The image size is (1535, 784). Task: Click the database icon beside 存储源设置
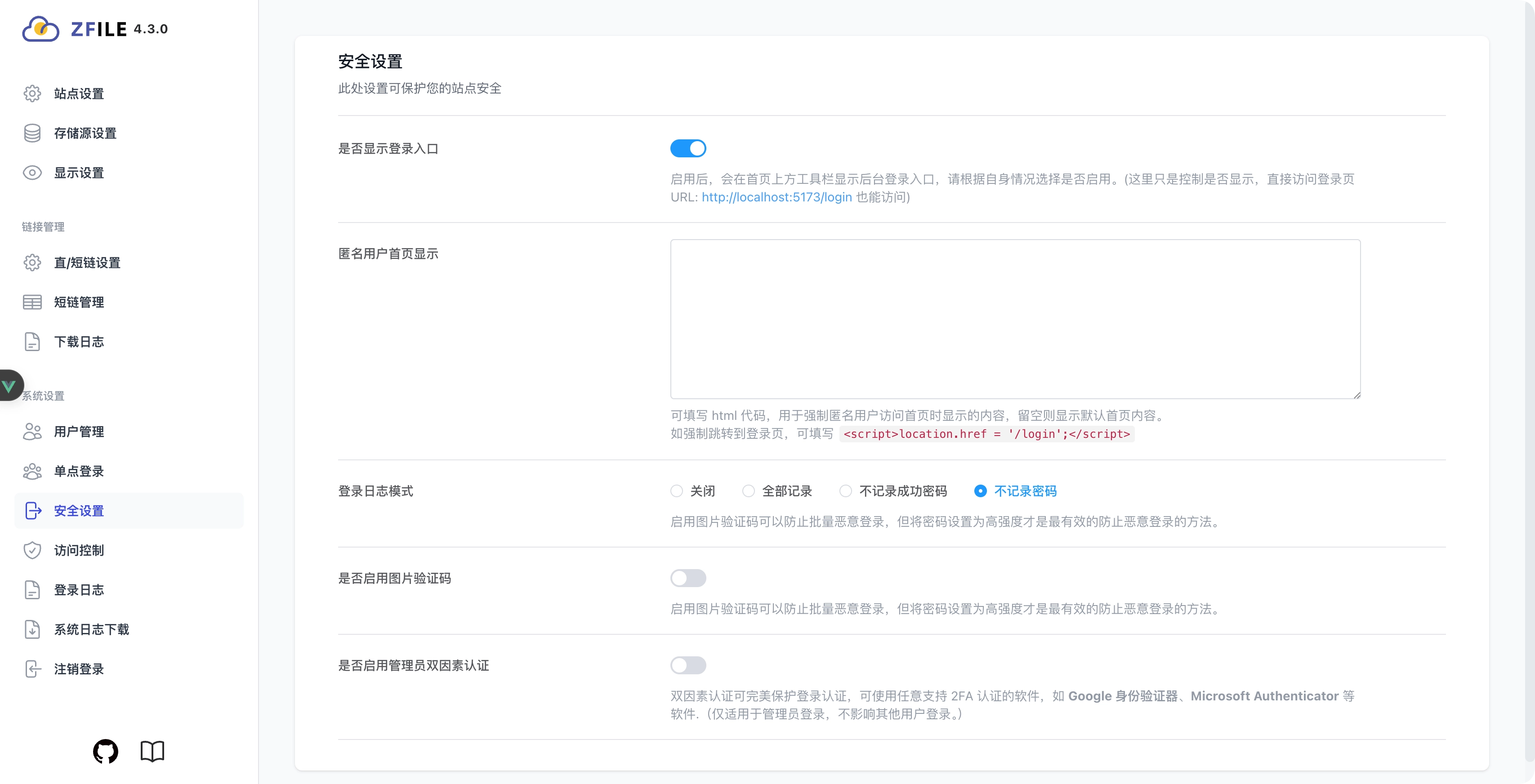[x=32, y=134]
